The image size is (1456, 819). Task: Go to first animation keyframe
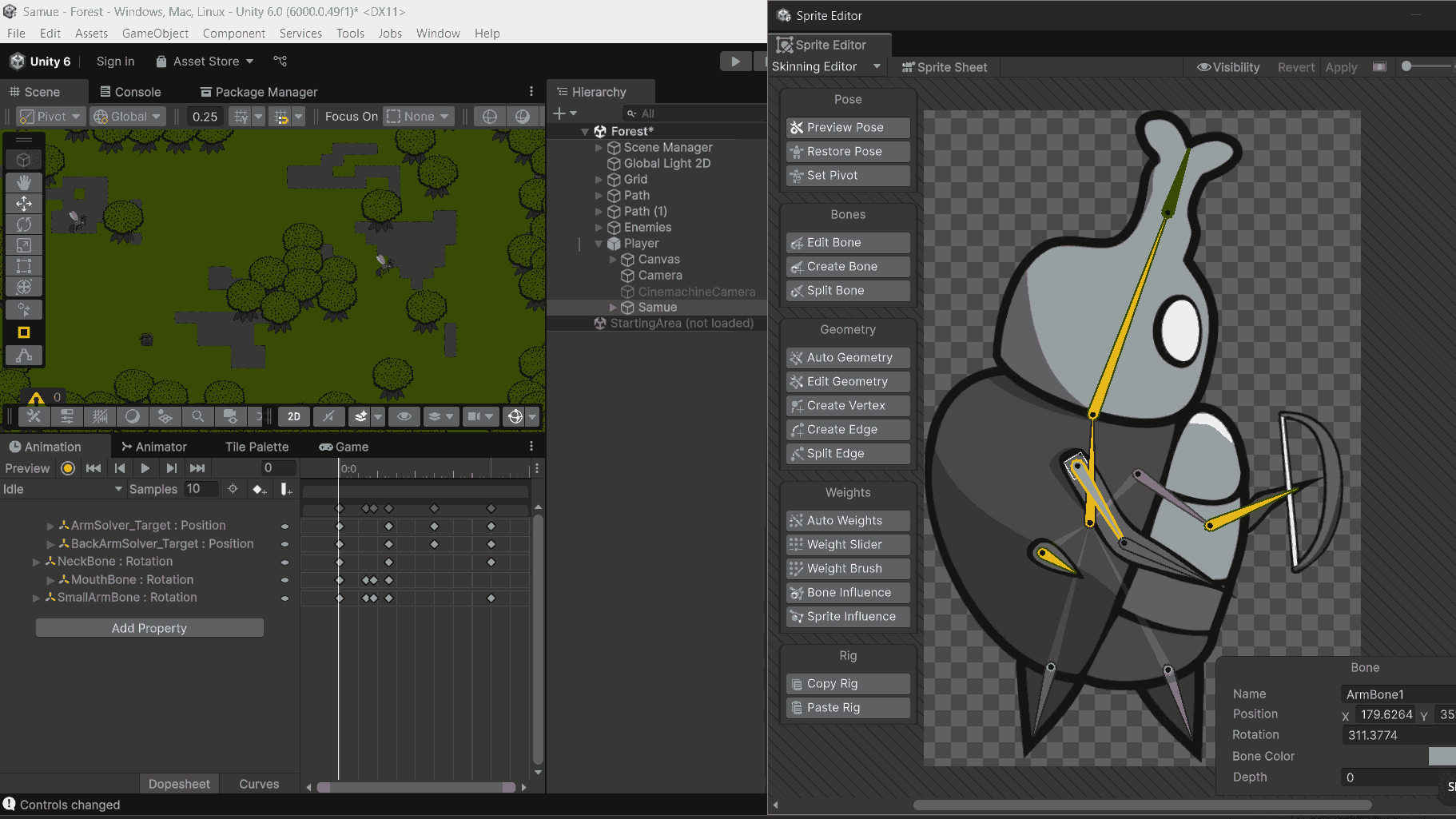[x=93, y=468]
